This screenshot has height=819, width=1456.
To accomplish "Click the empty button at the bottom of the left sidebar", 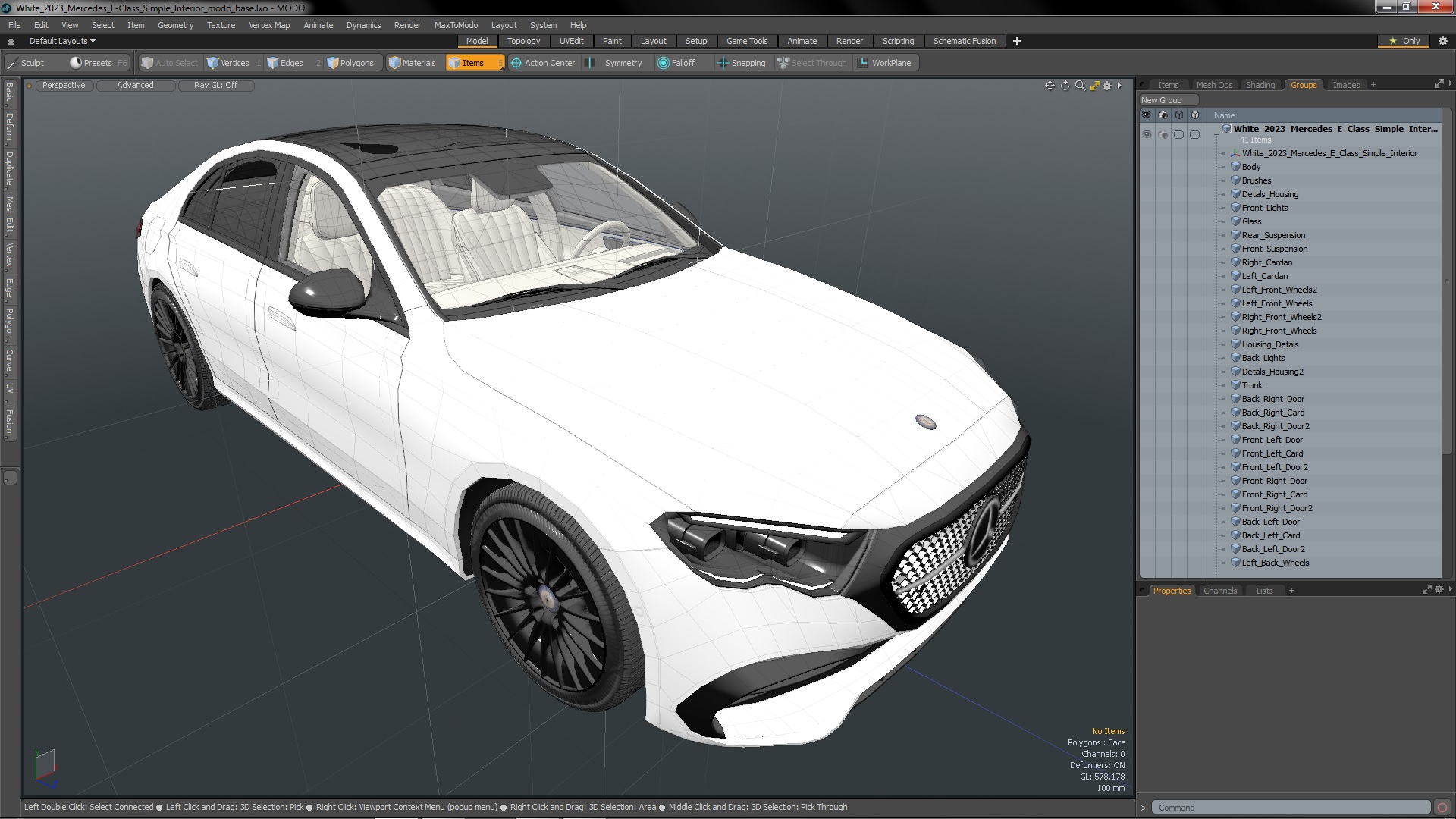I will click(x=10, y=478).
